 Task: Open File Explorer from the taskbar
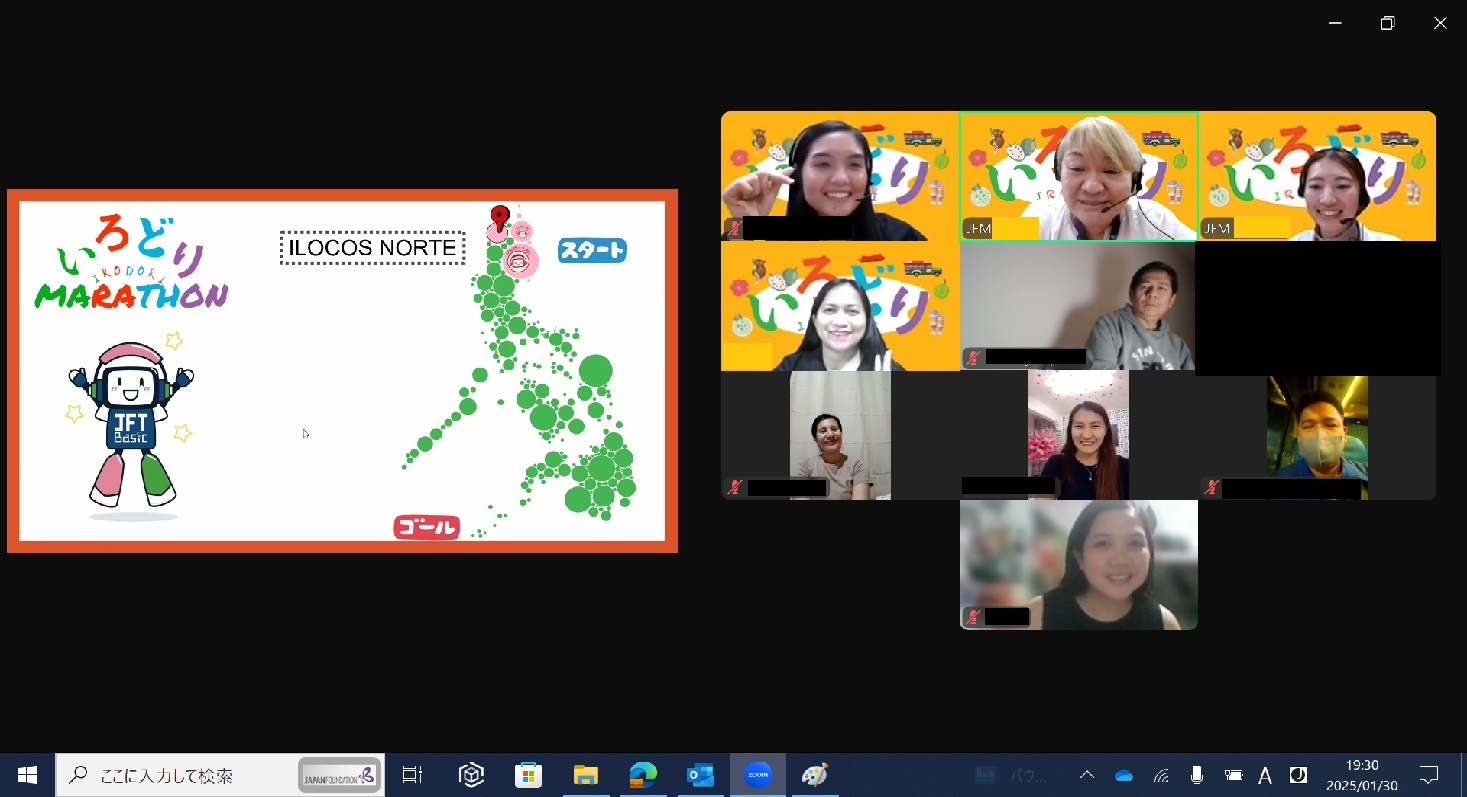click(x=585, y=775)
